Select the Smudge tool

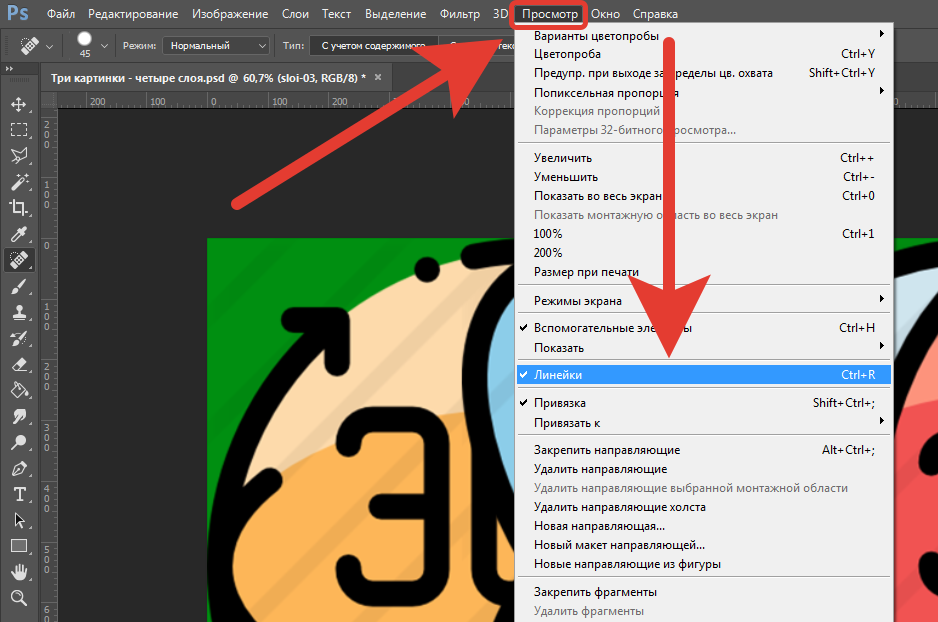tap(19, 416)
